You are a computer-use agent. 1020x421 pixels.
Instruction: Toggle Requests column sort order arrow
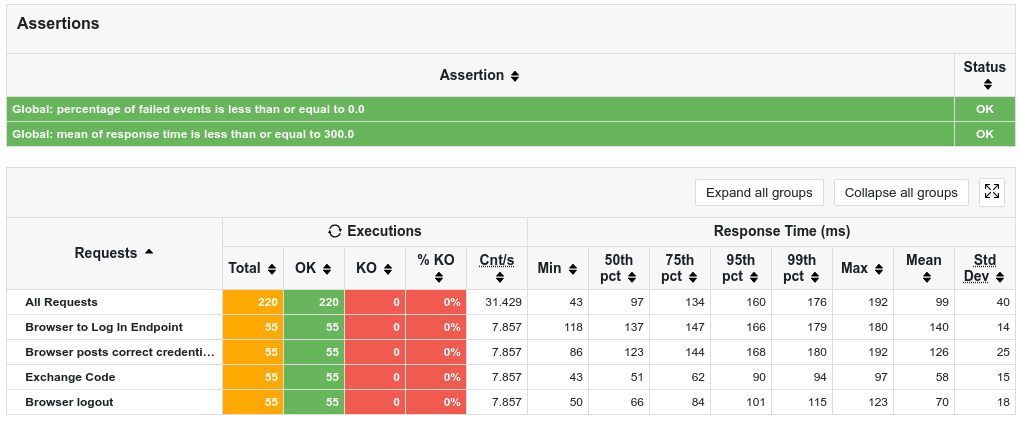coord(149,252)
